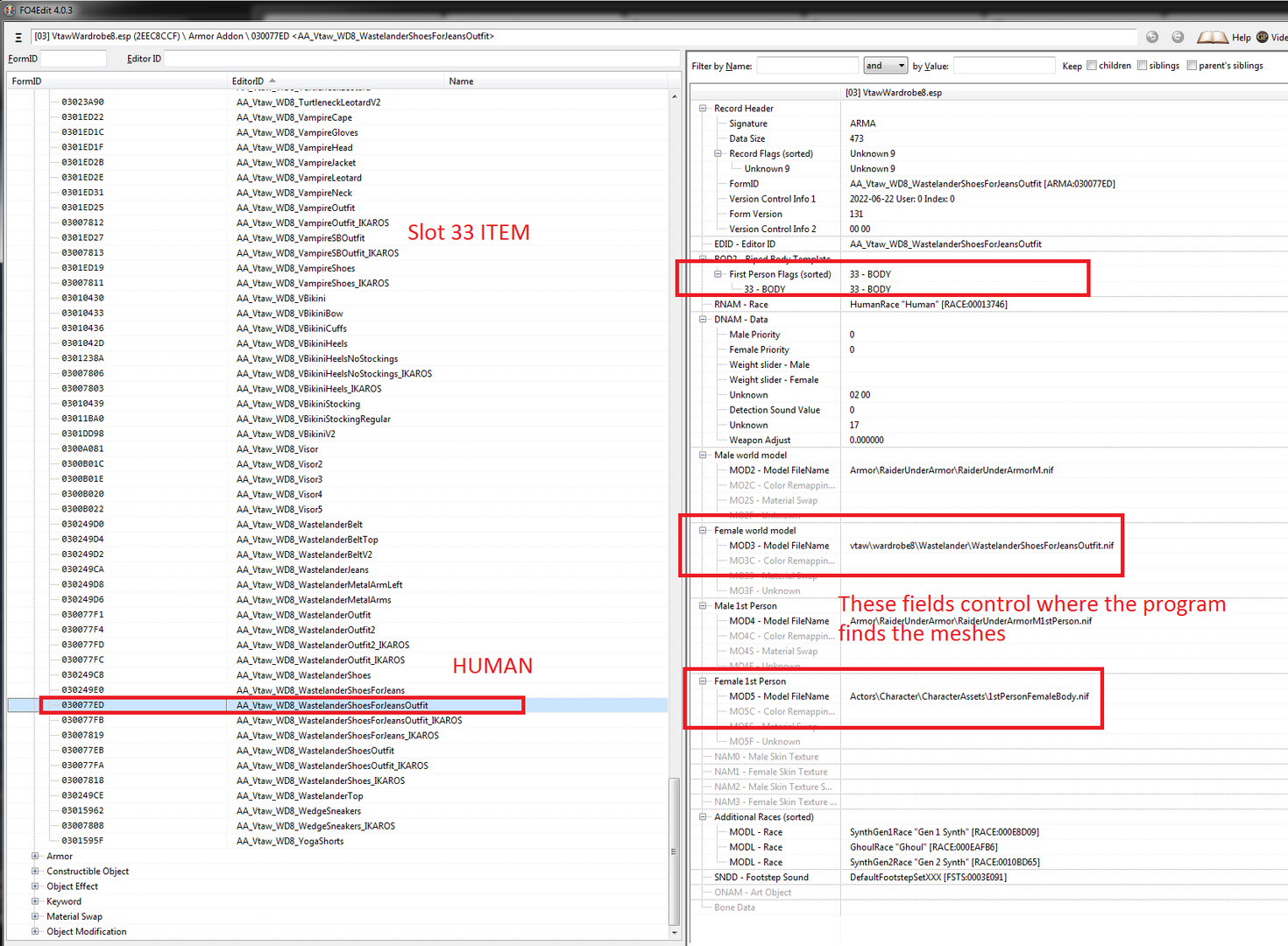Click the GhoulRace additional race value
The image size is (1288, 946).
(924, 847)
